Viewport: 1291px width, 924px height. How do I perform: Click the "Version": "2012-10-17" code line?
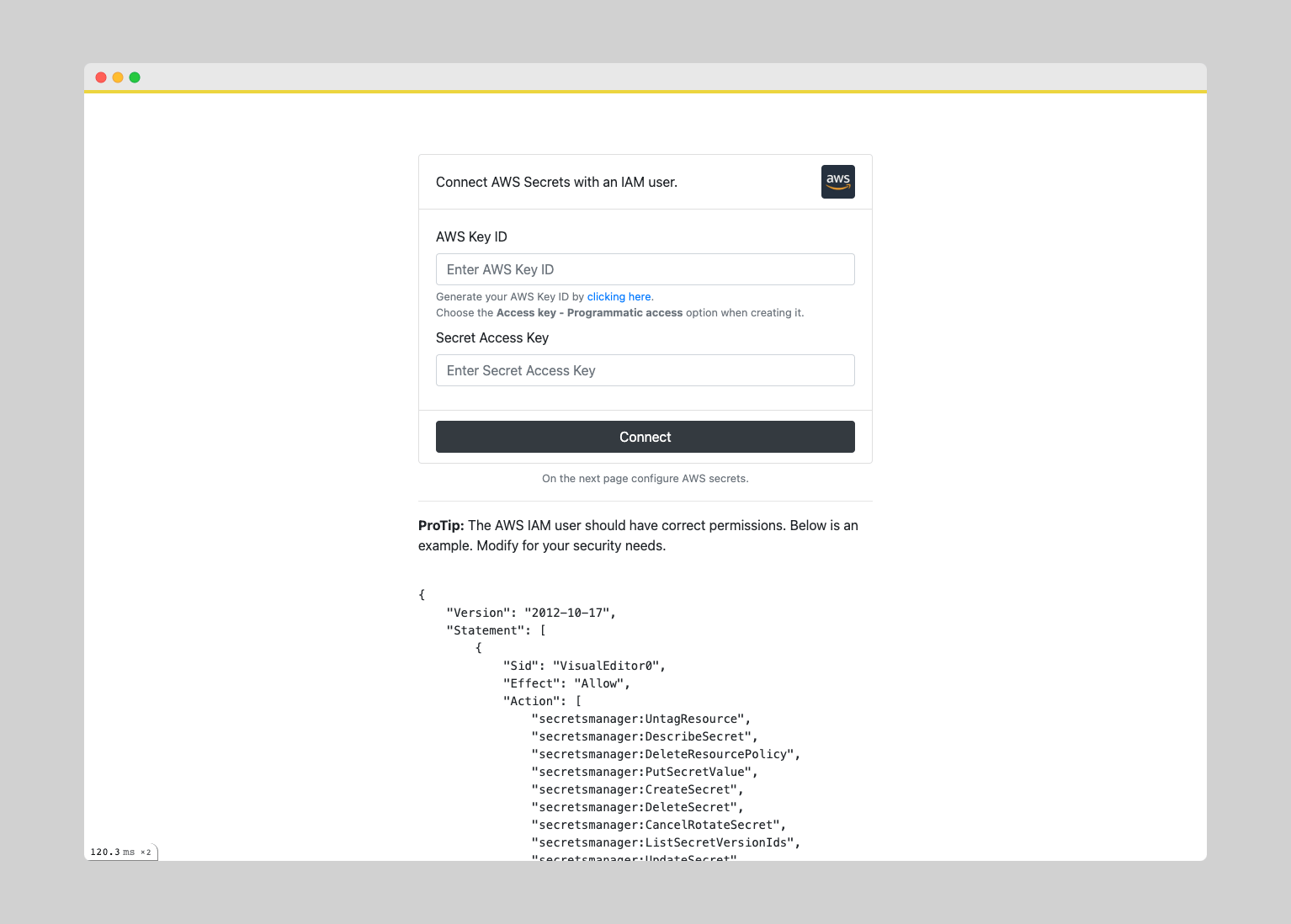(x=531, y=613)
